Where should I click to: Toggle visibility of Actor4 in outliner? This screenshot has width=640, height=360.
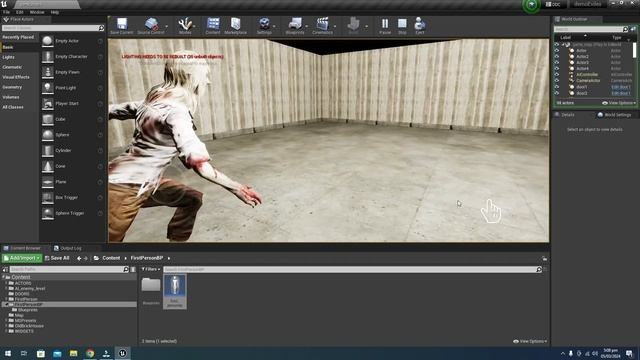(x=557, y=69)
